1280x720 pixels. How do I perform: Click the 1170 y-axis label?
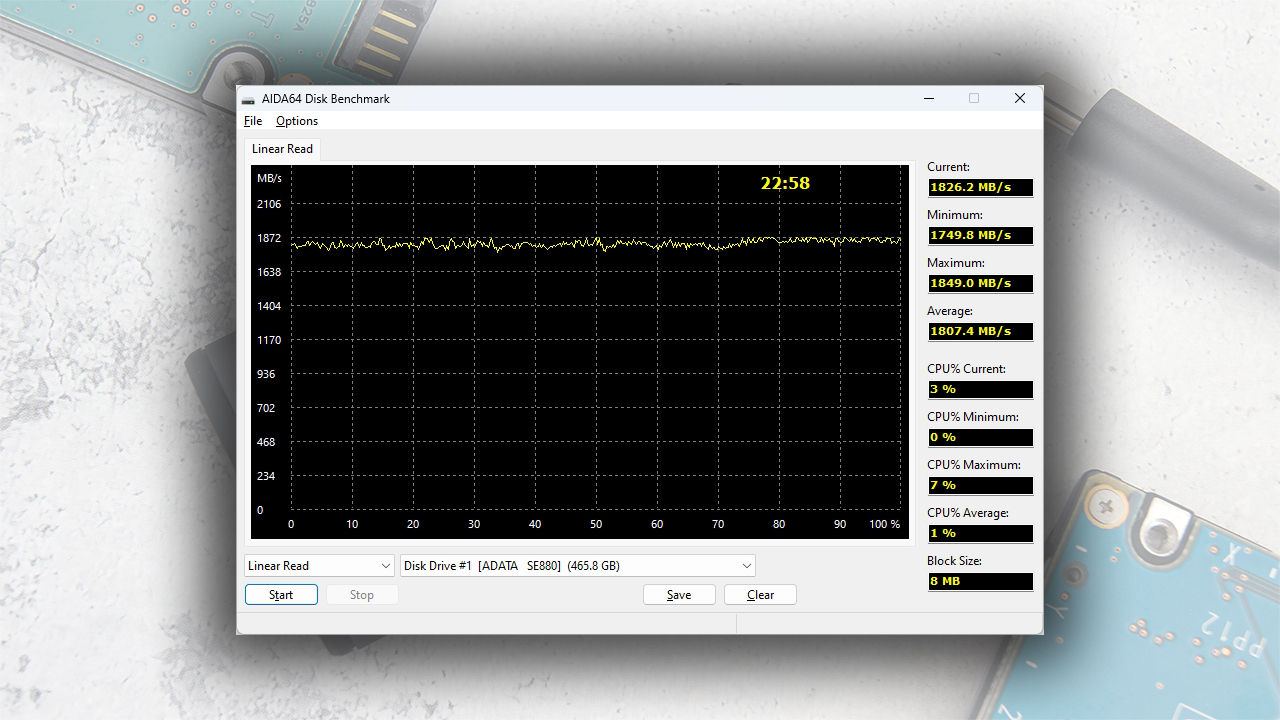tap(269, 340)
